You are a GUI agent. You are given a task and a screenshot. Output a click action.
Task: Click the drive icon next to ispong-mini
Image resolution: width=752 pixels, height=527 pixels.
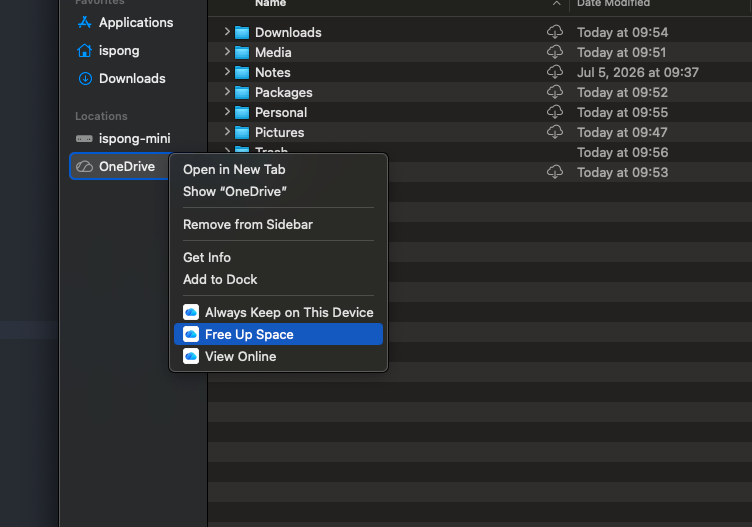84,139
